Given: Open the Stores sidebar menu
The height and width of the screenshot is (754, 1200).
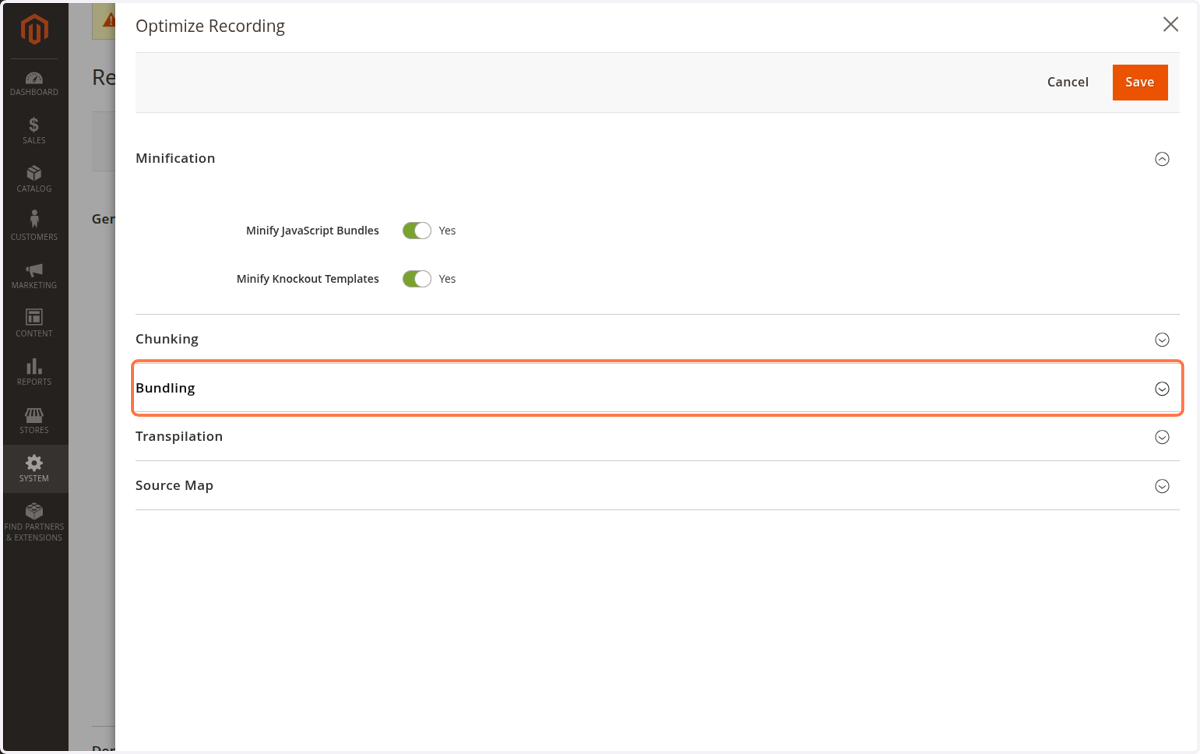Looking at the screenshot, I should (x=34, y=420).
